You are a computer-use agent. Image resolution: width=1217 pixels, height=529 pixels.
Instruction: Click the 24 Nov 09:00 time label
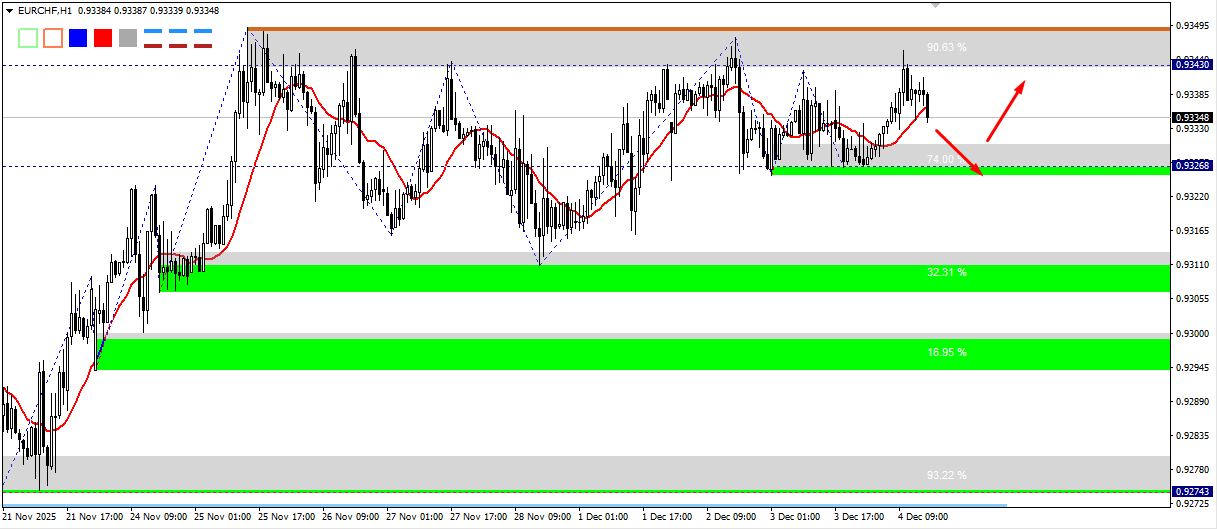click(159, 517)
